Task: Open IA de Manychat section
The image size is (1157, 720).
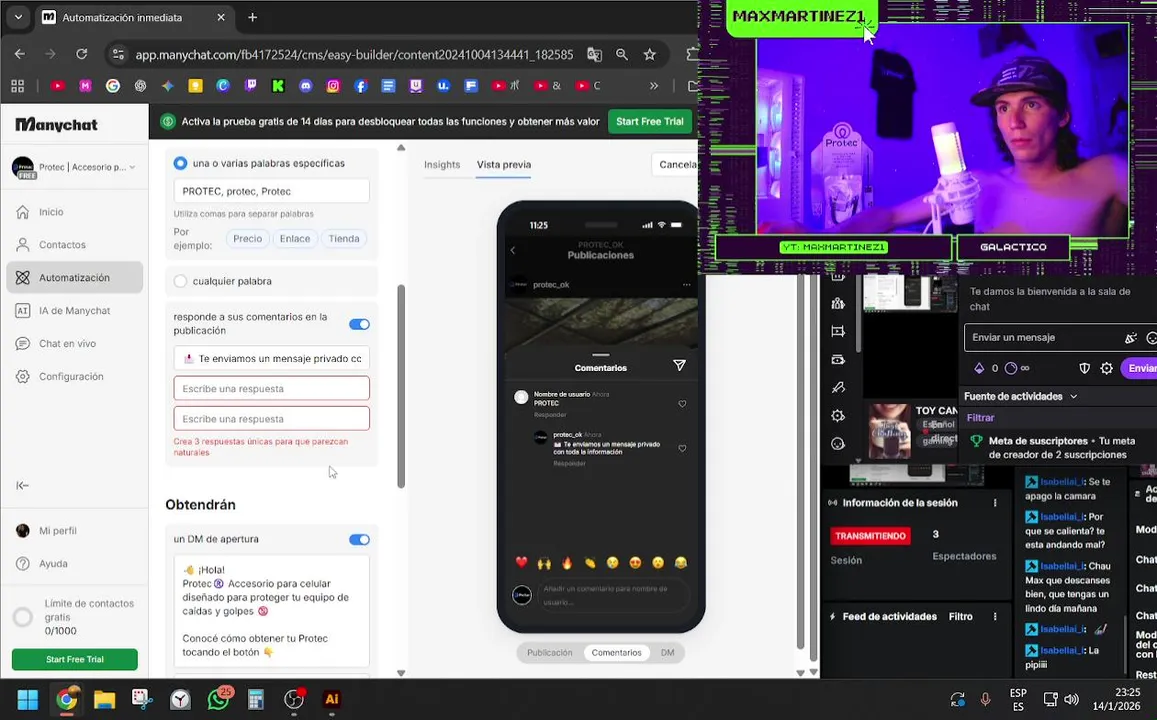Action: (x=75, y=311)
